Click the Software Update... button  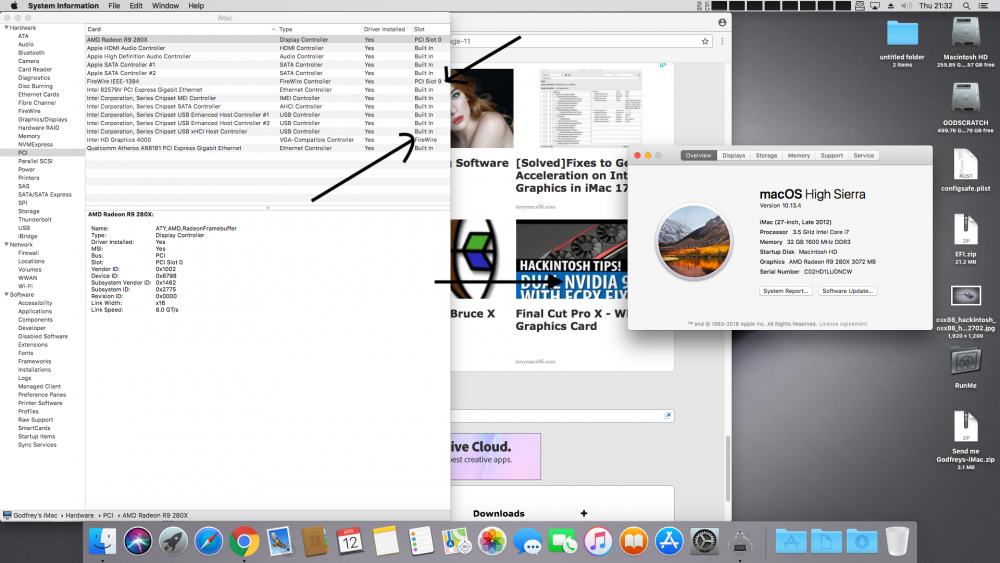pyautogui.click(x=848, y=291)
